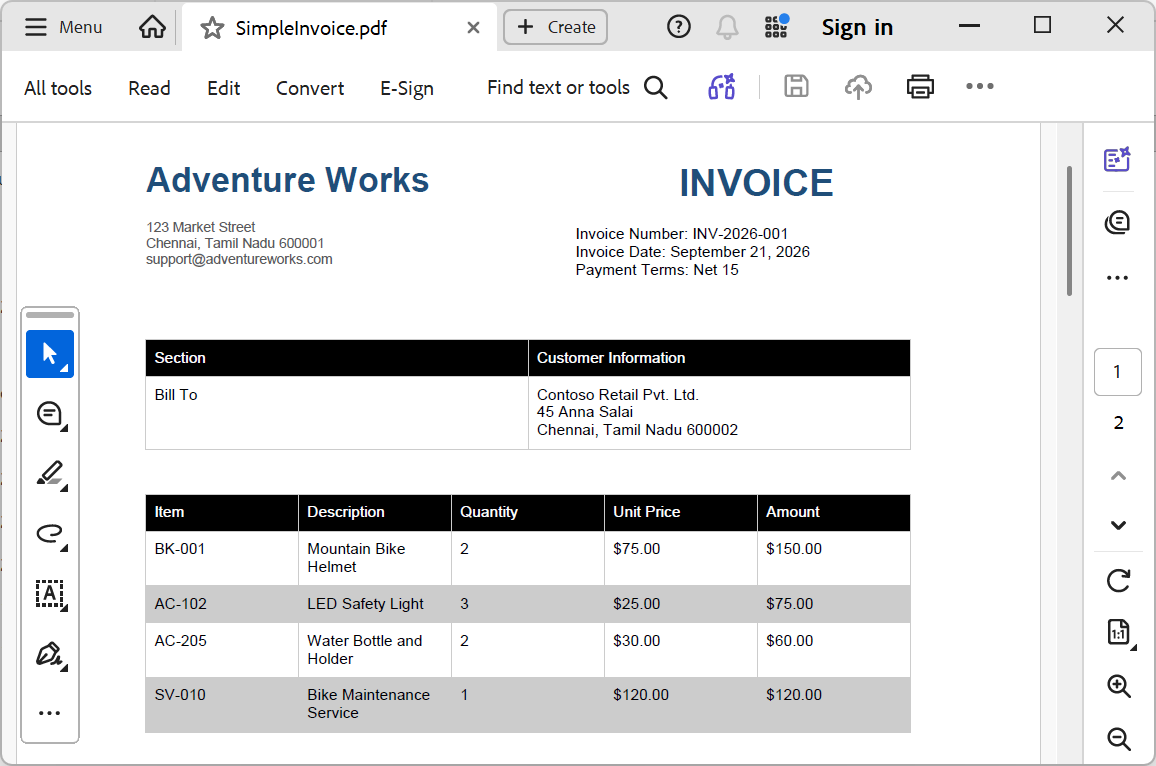This screenshot has height=766, width=1156.
Task: Upload the file to cloud
Action: click(858, 87)
